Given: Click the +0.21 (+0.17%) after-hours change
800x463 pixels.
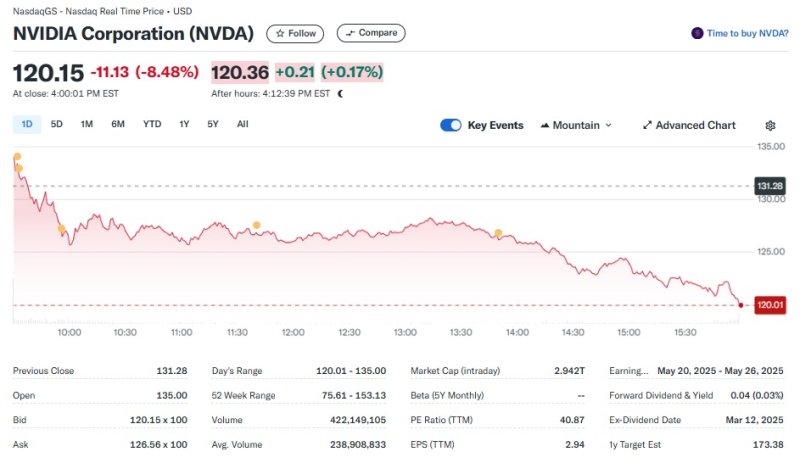Looking at the screenshot, I should [329, 72].
